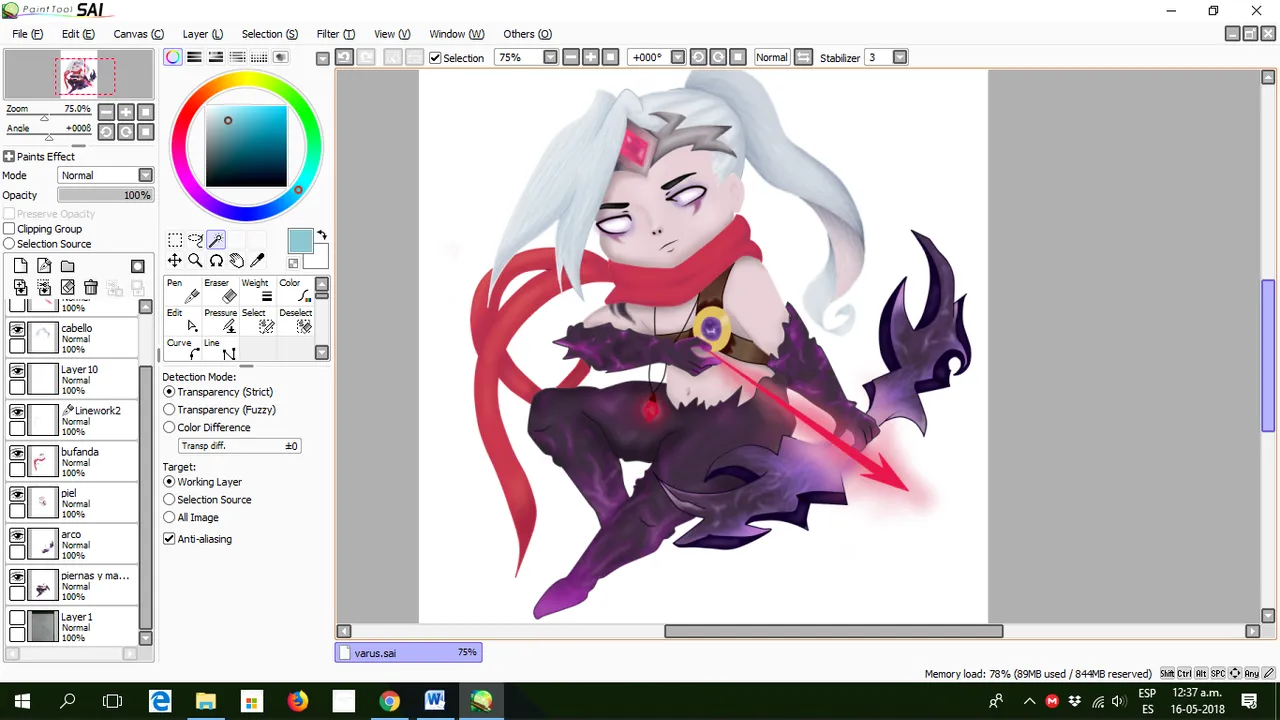
Task: Choose the linework Pen tool
Action: tap(183, 290)
